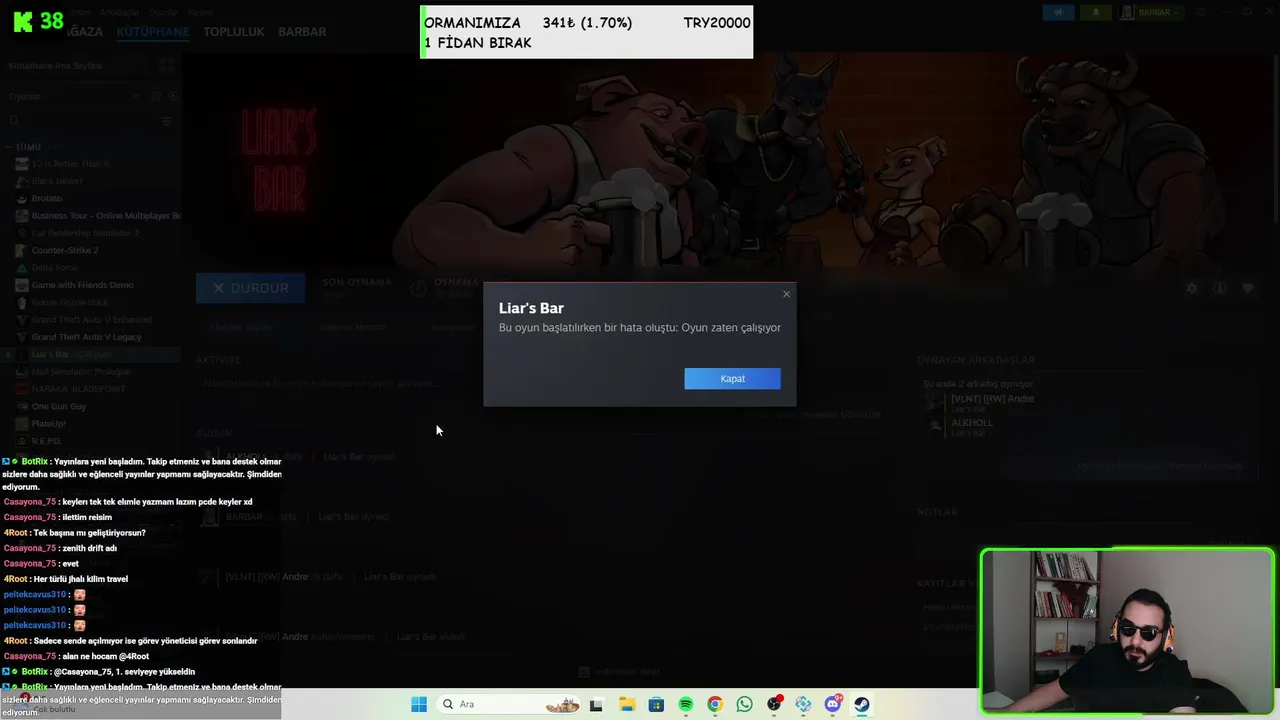
Task: Click the streamer webcam overlay
Action: coord(1127,631)
